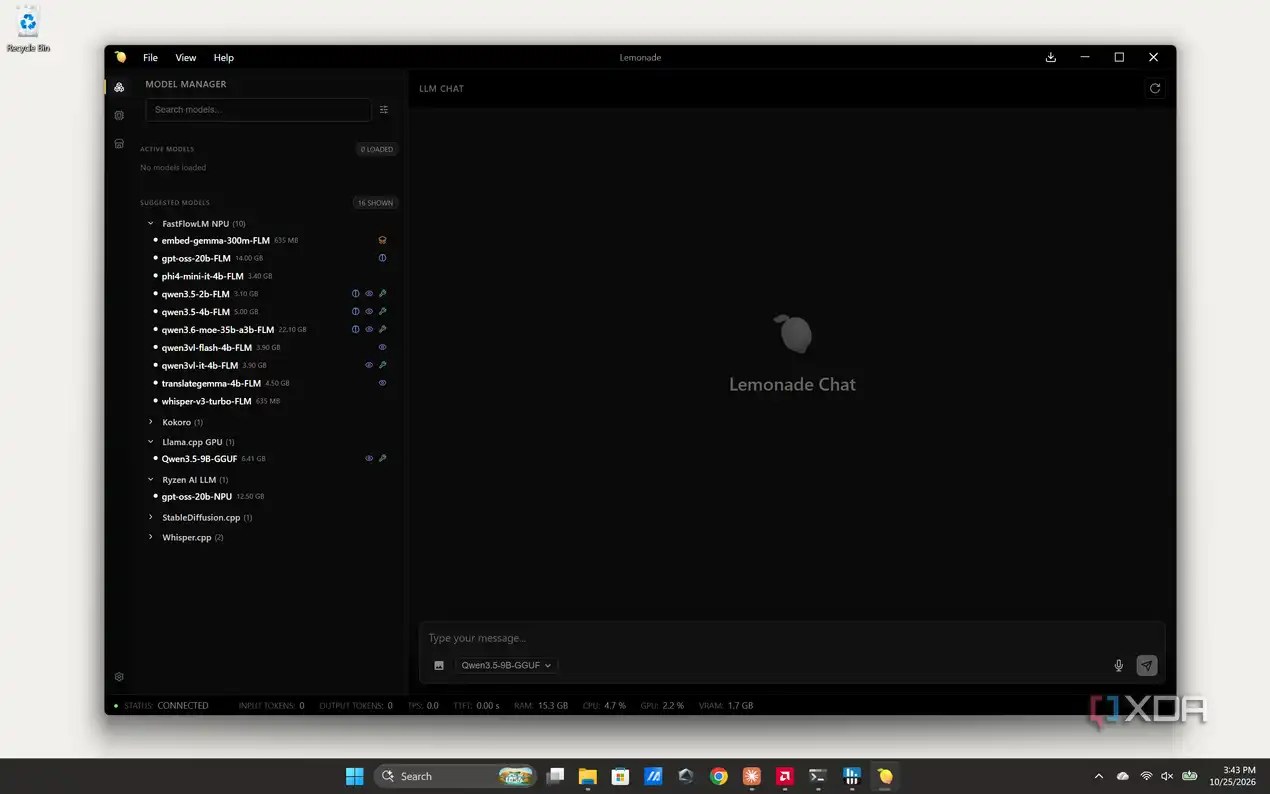Click reasoning icon on gpt-oss-20b-FLM row
Screen dimensions: 1270x794
pyautogui.click(x=382, y=258)
